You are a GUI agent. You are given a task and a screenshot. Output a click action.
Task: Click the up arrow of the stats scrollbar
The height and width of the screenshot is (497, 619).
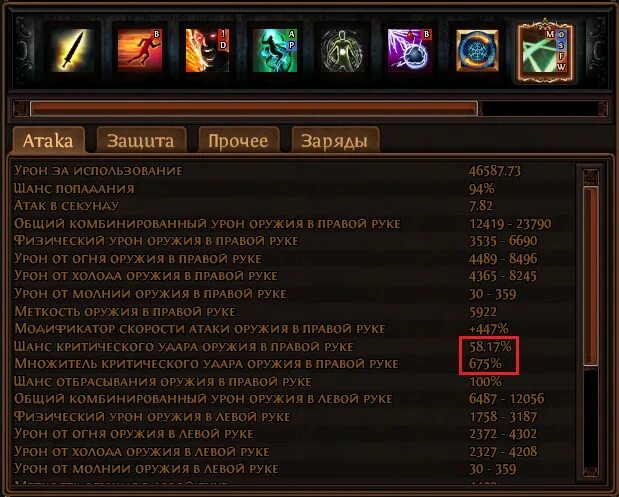pos(591,177)
